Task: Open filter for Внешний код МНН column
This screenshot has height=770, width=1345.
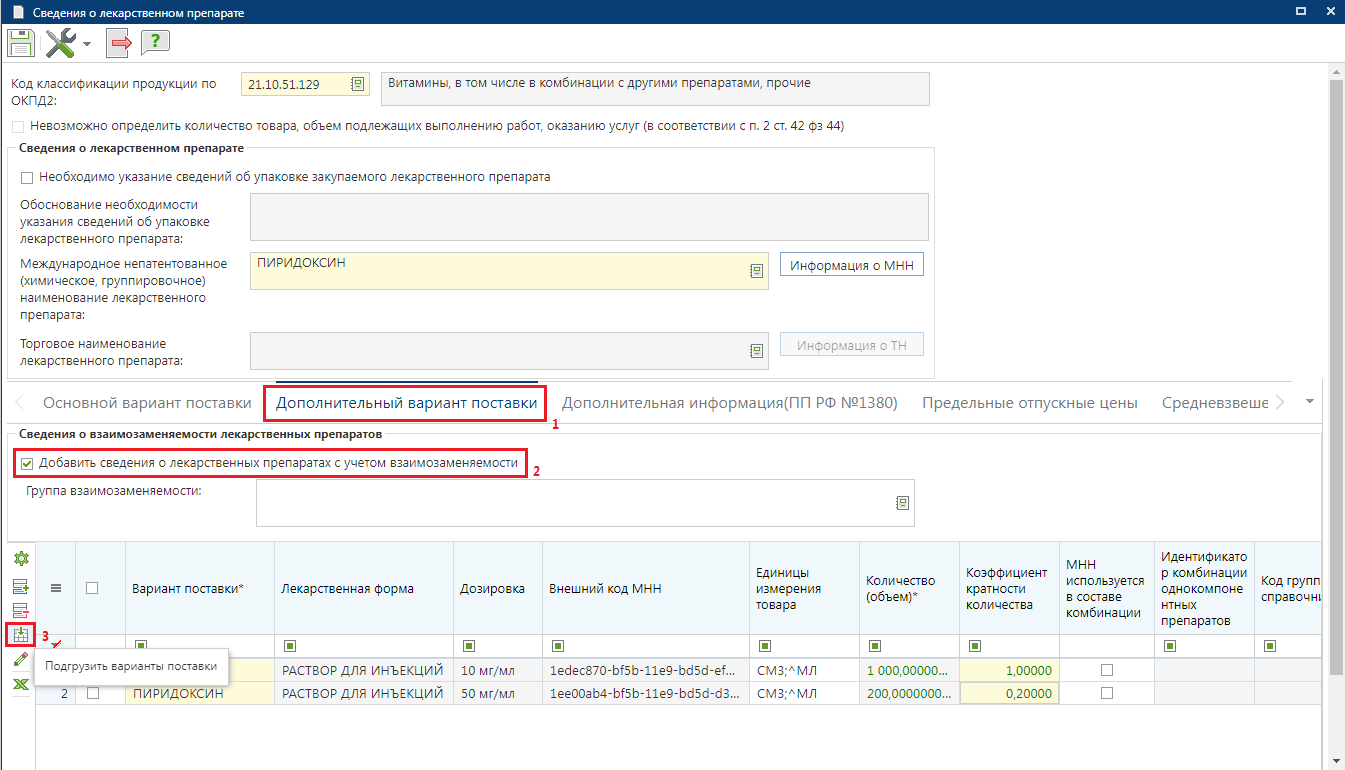Action: (557, 646)
